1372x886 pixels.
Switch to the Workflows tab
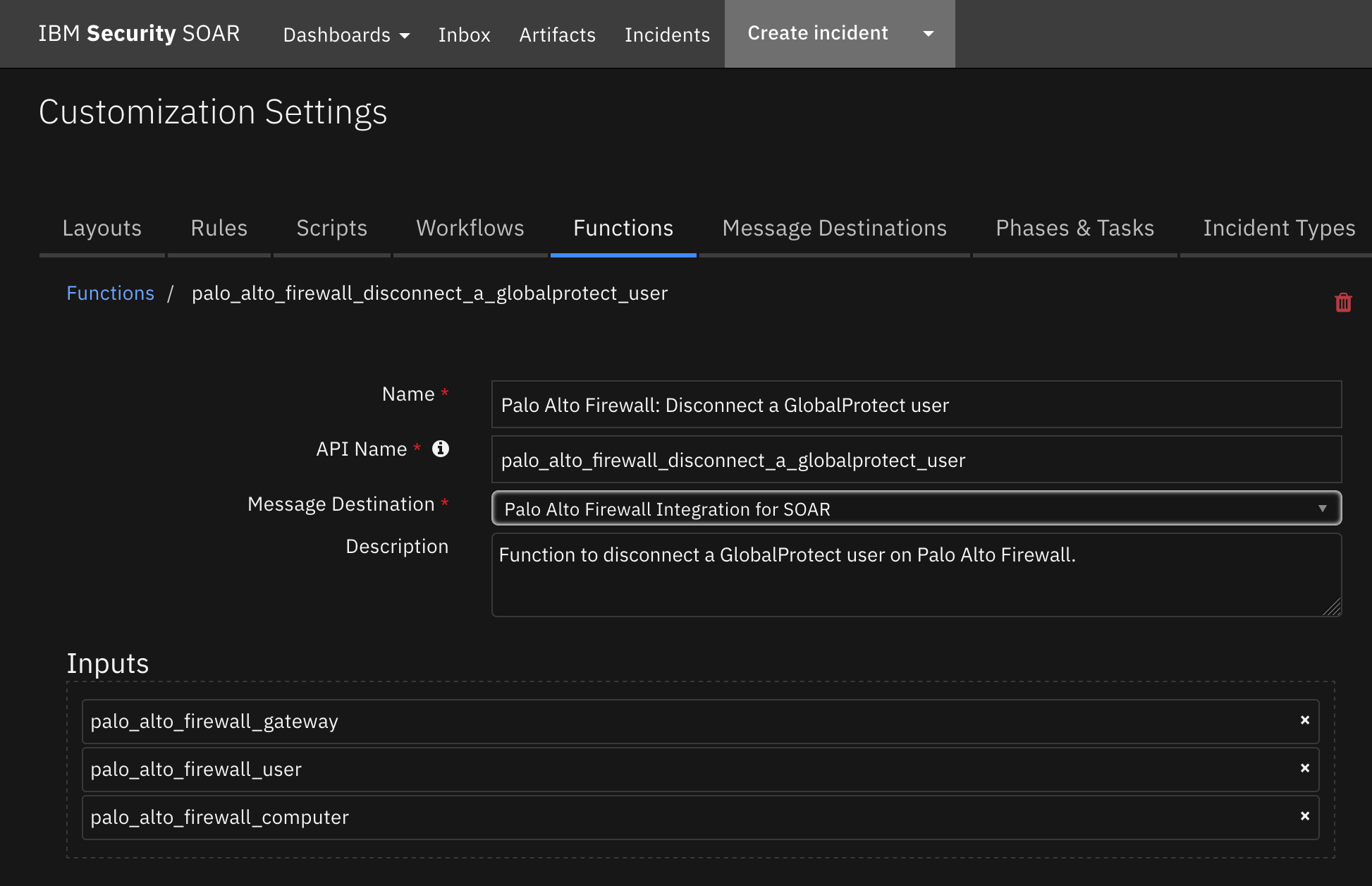(x=470, y=228)
